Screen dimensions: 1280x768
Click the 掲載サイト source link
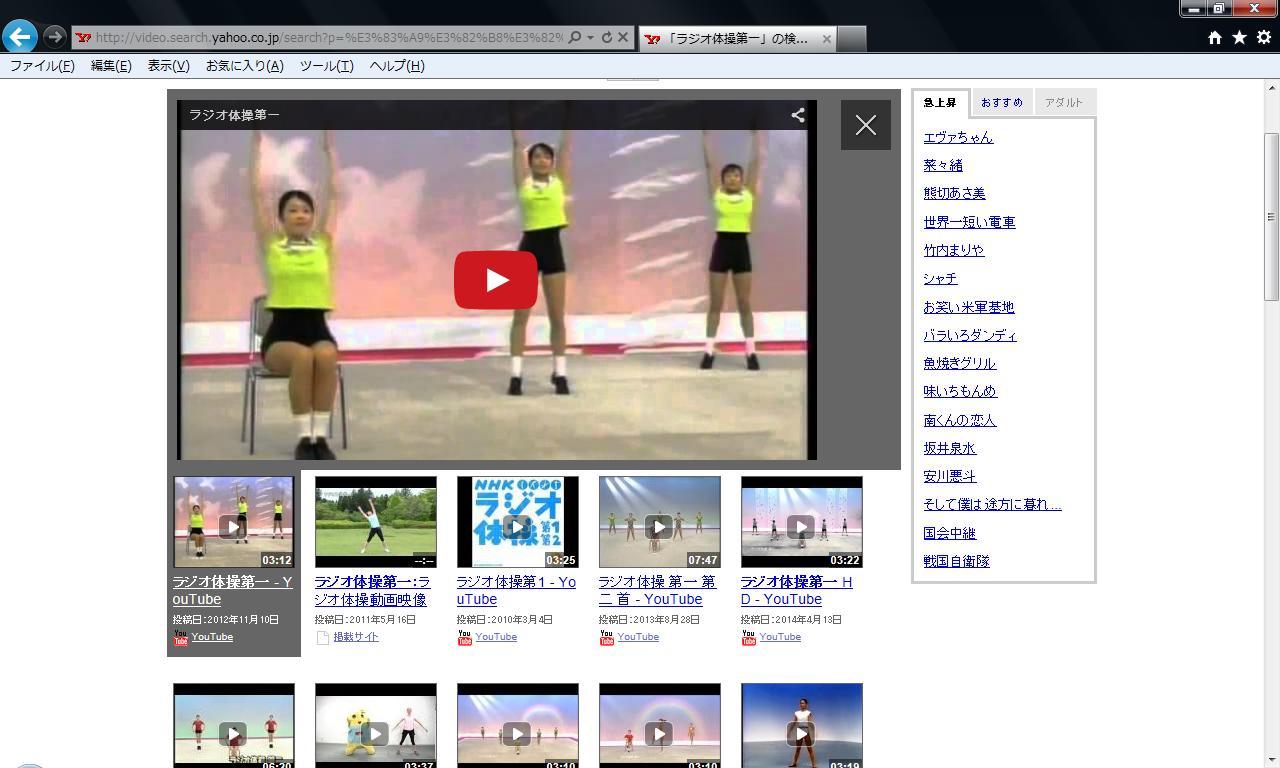tap(356, 637)
